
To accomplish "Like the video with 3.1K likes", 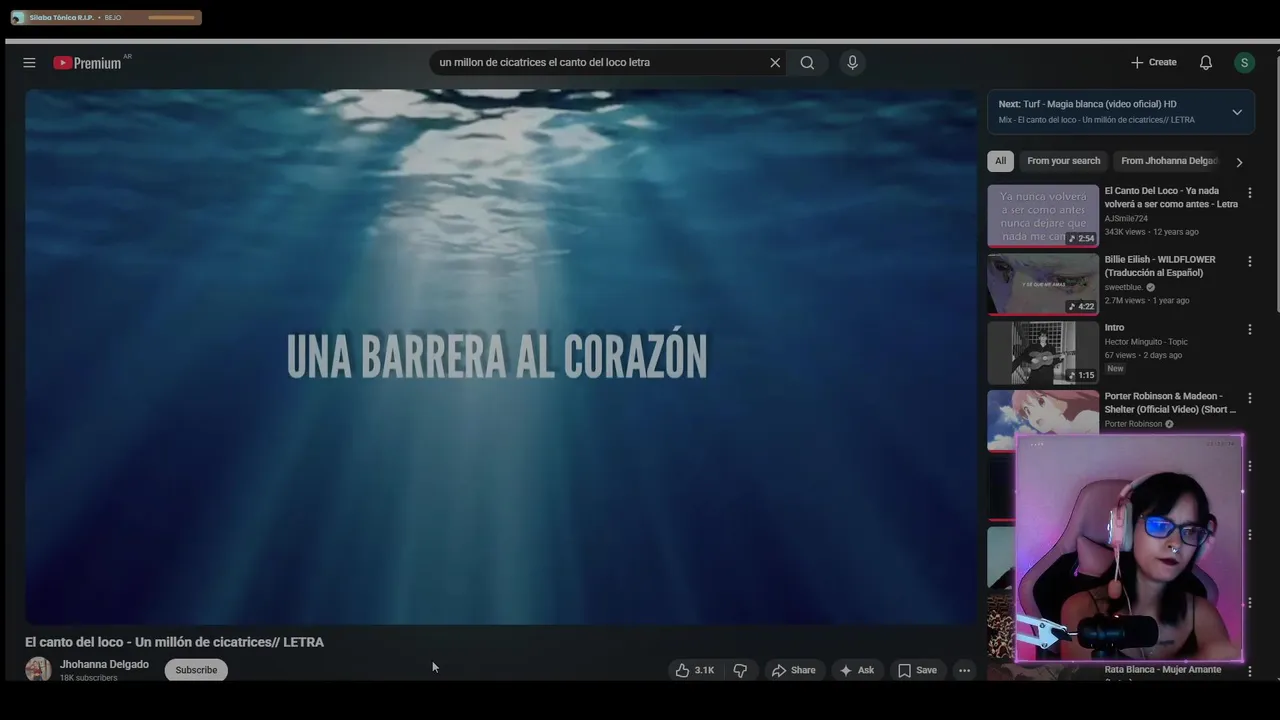I will coord(695,670).
